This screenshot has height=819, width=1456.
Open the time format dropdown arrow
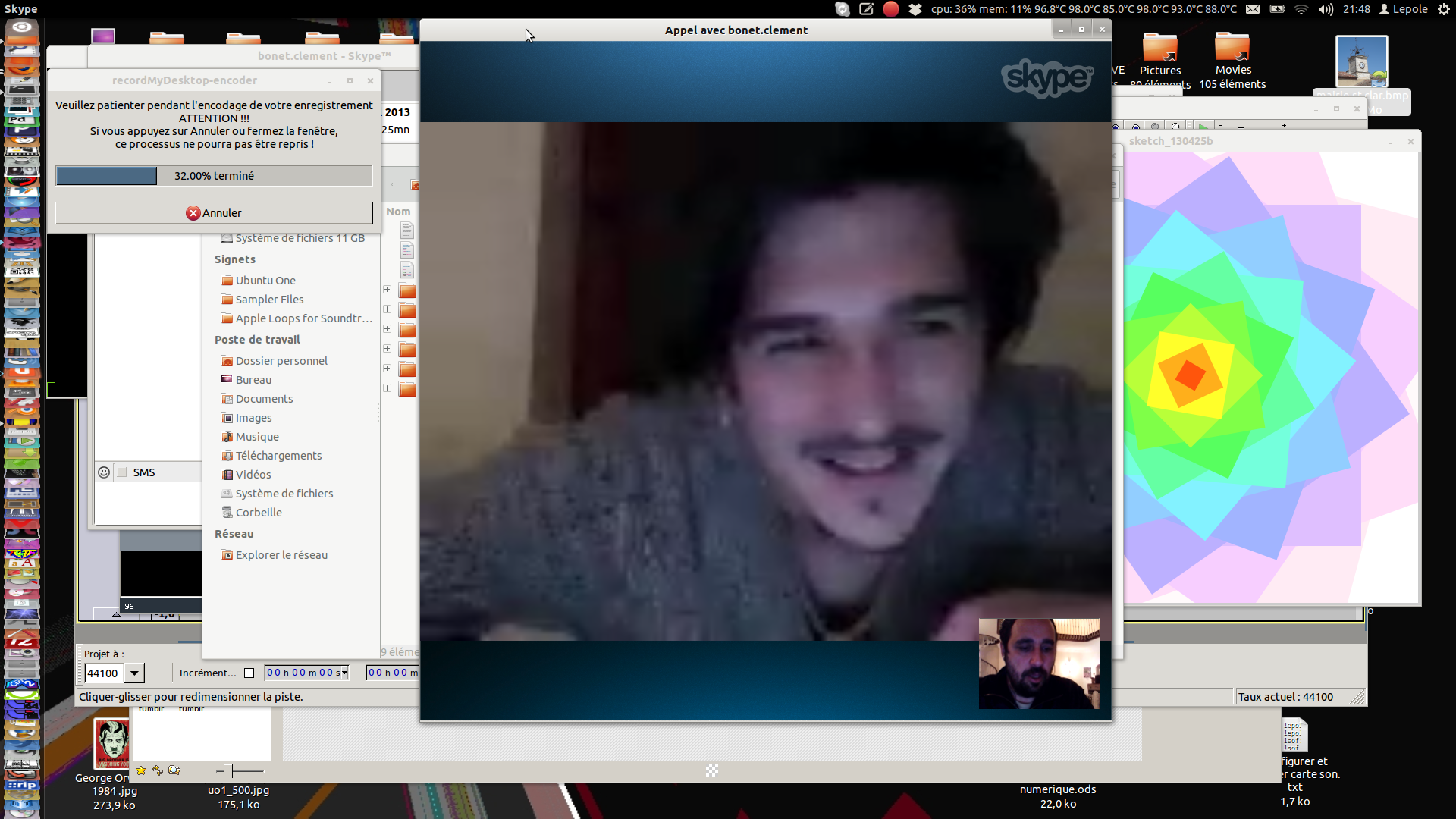(x=345, y=673)
